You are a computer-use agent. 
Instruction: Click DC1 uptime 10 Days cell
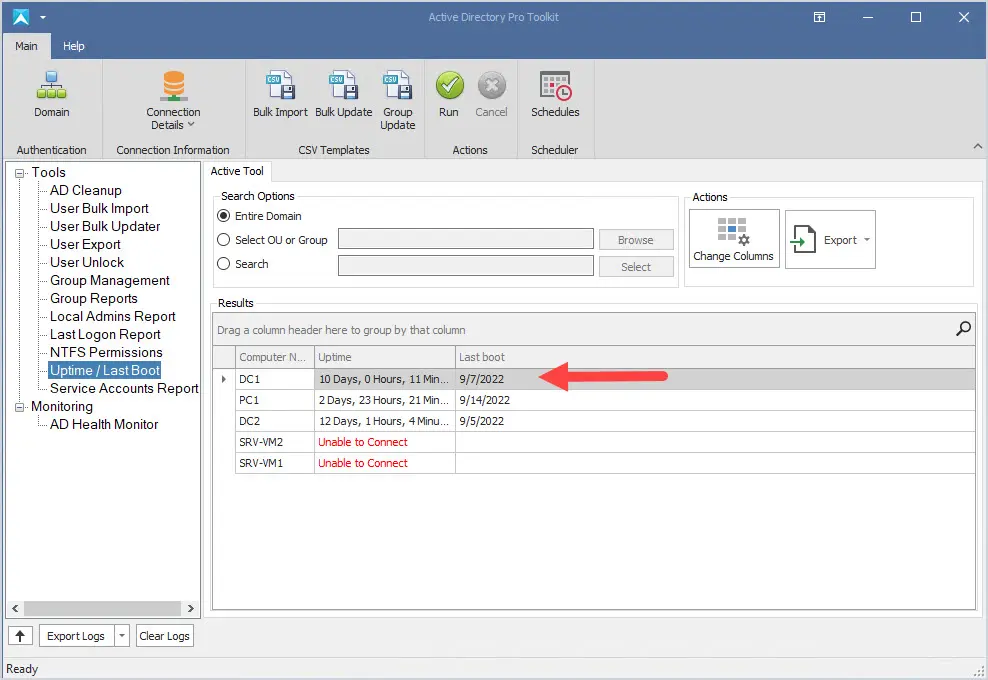385,379
